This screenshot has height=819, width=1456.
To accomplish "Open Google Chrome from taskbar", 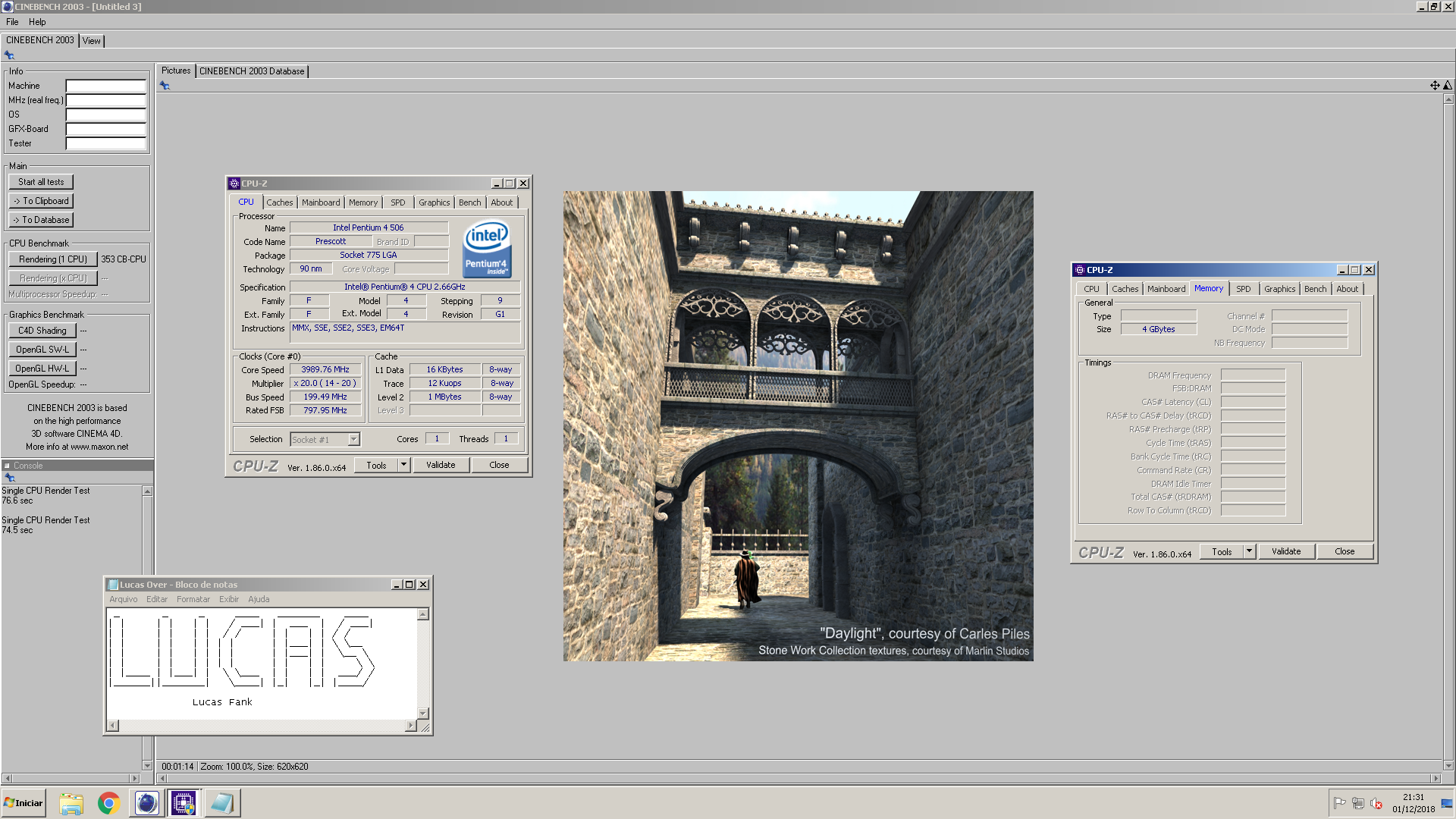I will point(109,803).
